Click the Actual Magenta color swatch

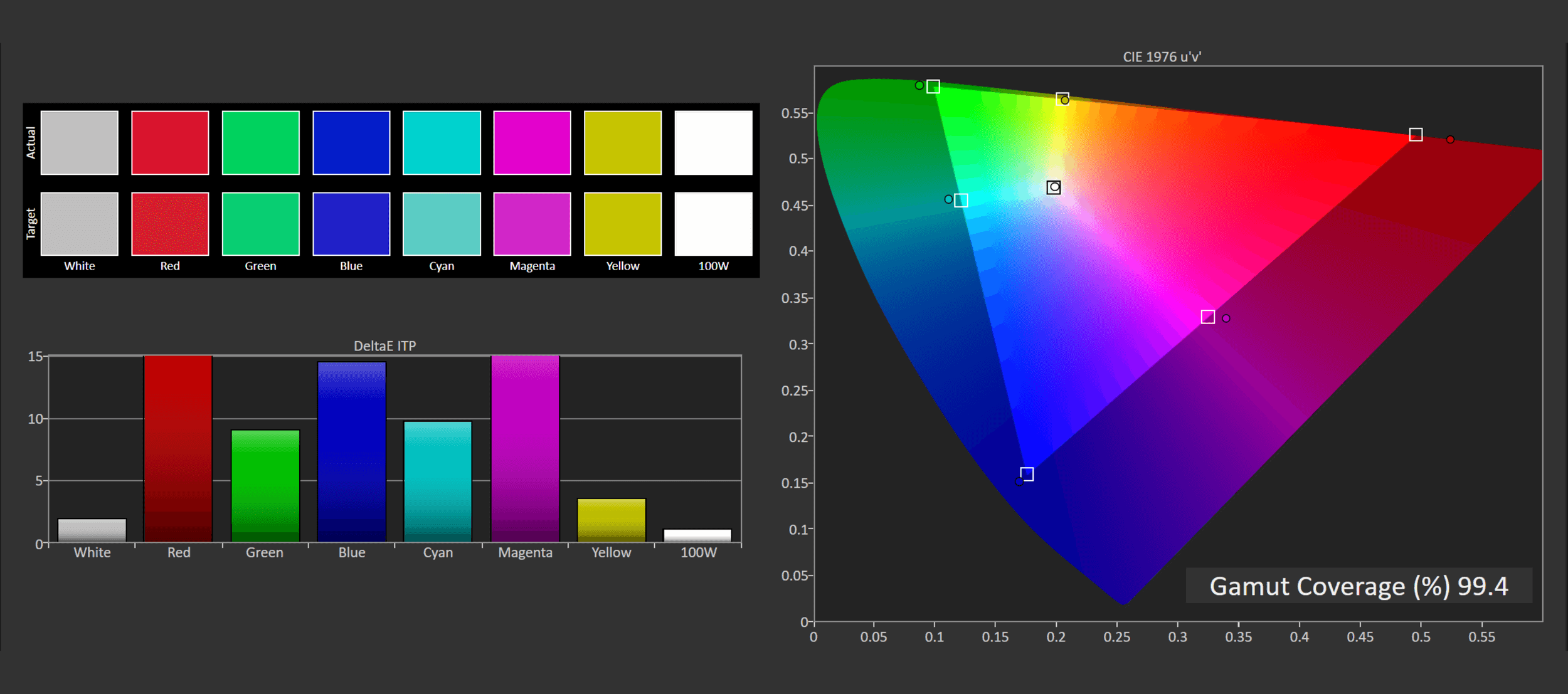pyautogui.click(x=532, y=143)
